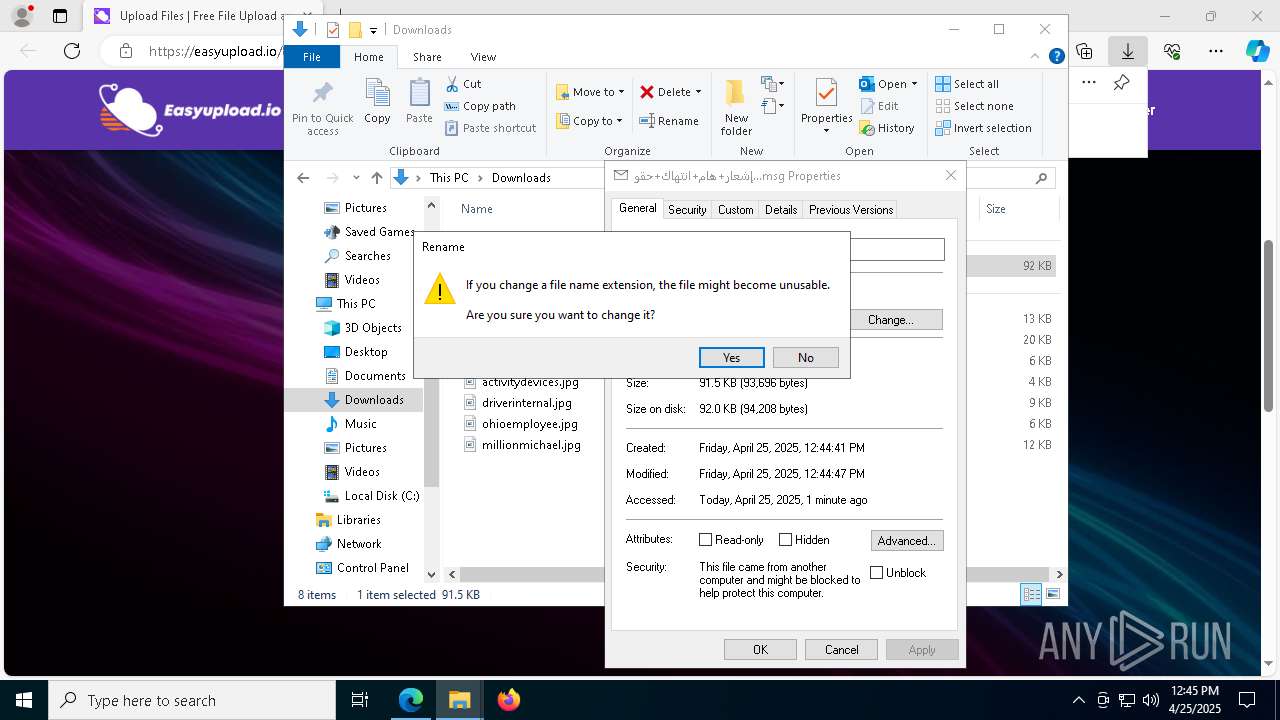Choose Paste shortcut in ribbon
The height and width of the screenshot is (720, 1280).
pos(490,128)
